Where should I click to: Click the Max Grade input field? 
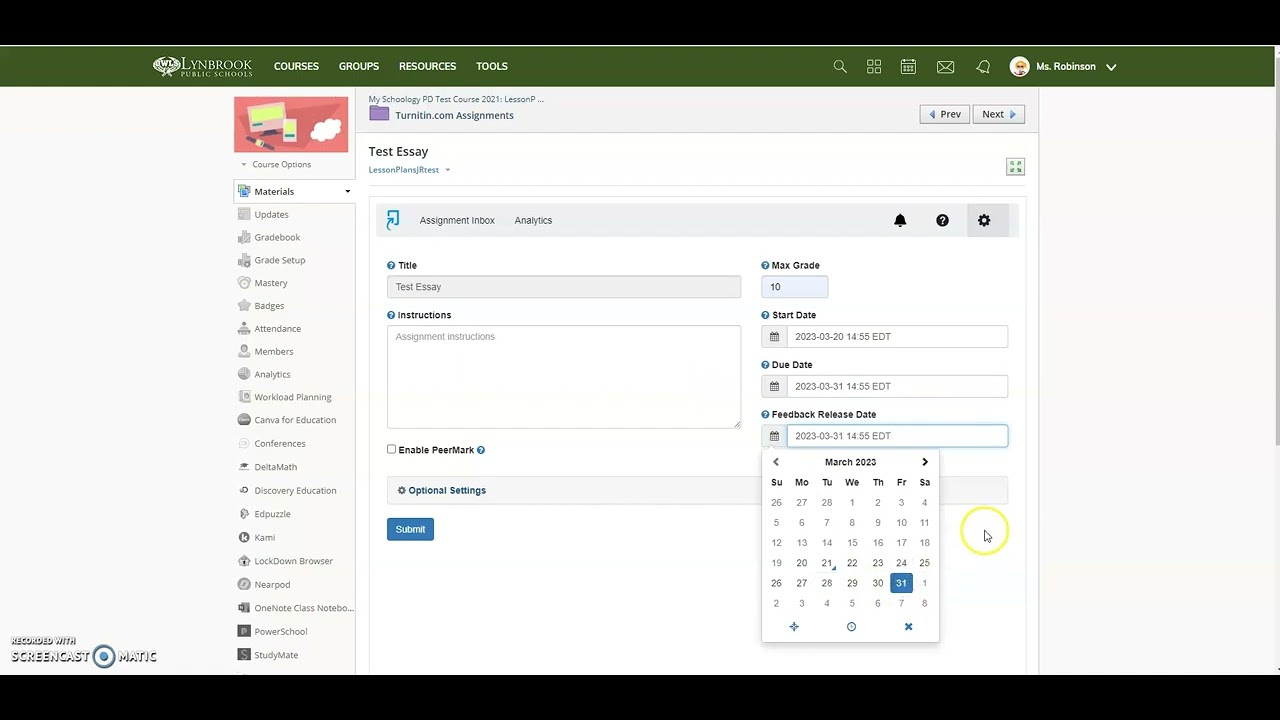795,287
